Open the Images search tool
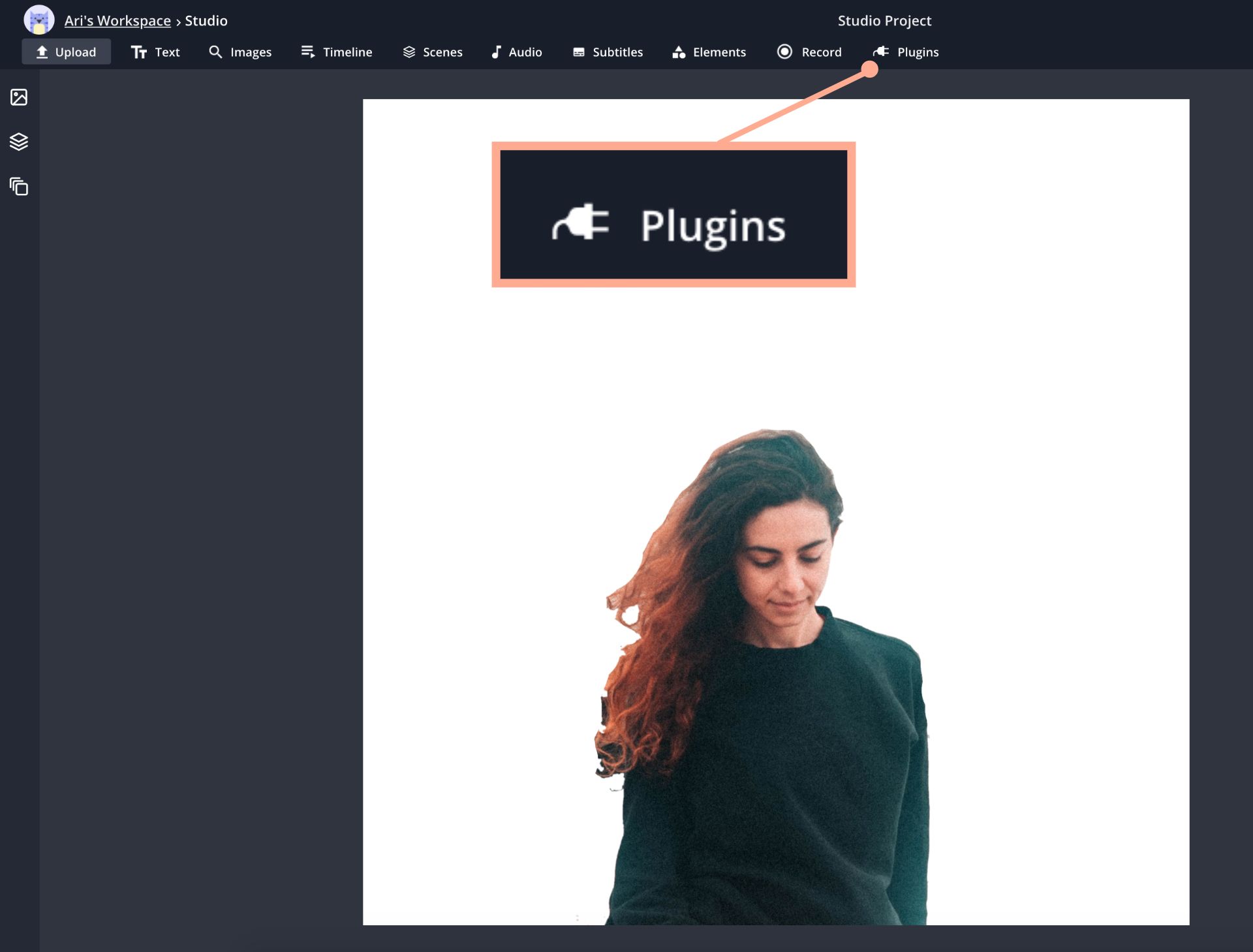1253x952 pixels. pyautogui.click(x=240, y=52)
